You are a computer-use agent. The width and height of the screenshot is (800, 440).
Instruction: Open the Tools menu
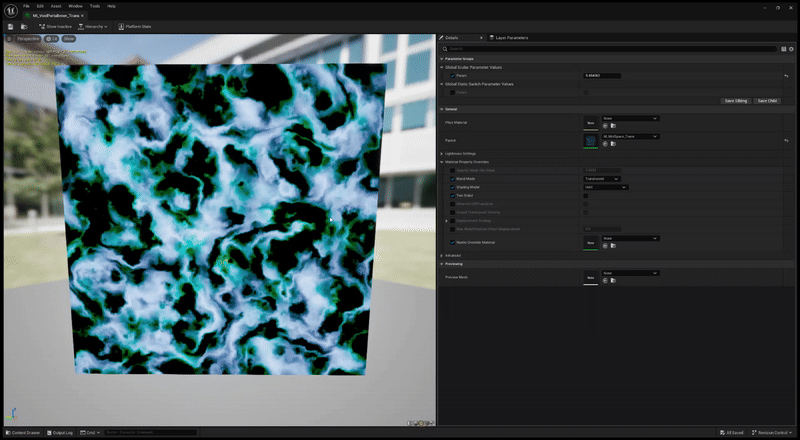pyautogui.click(x=95, y=6)
